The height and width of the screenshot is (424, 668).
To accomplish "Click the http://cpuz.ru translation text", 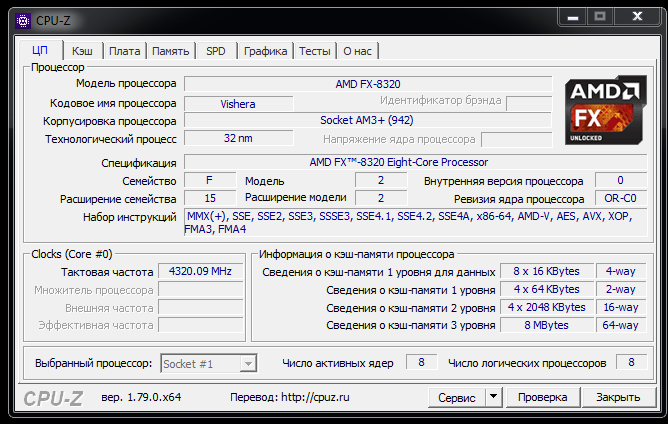I will [315, 397].
